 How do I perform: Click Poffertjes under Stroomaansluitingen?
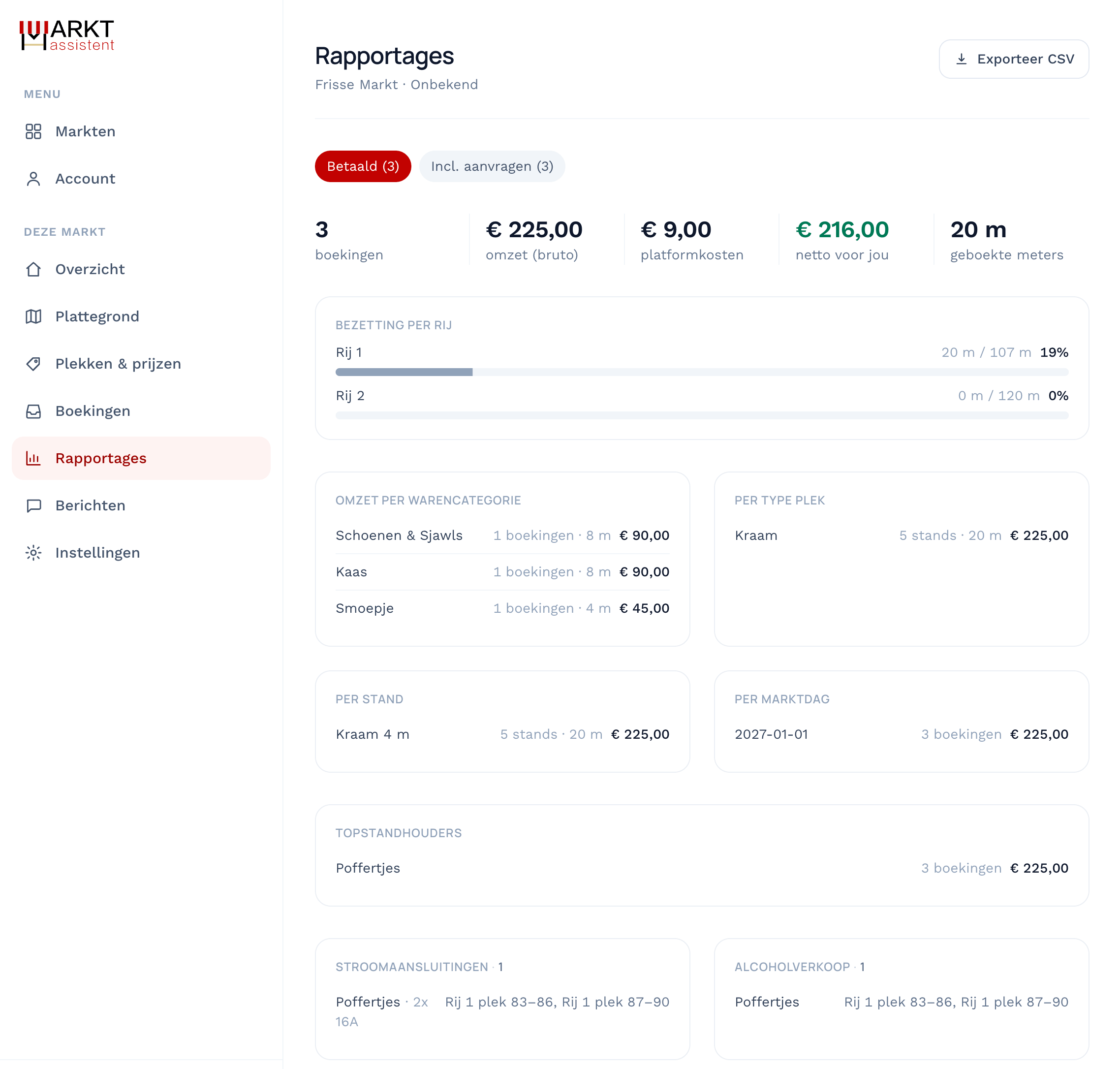click(x=368, y=1003)
